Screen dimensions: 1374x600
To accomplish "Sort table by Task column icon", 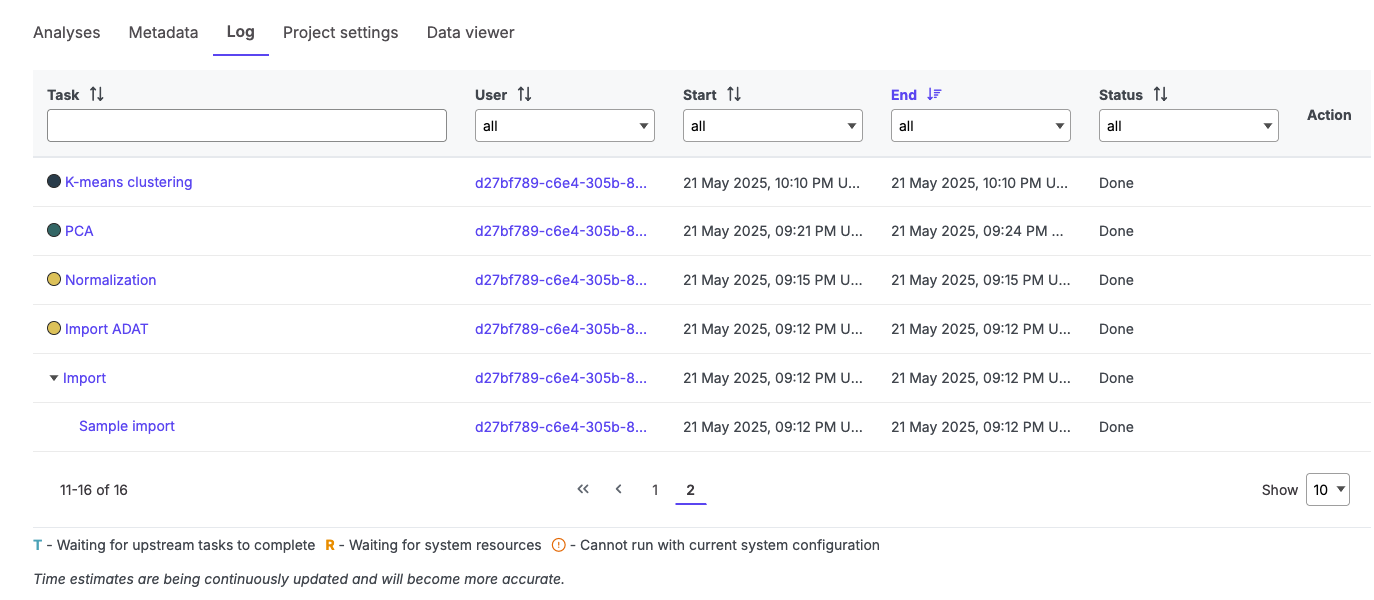I will click(96, 94).
